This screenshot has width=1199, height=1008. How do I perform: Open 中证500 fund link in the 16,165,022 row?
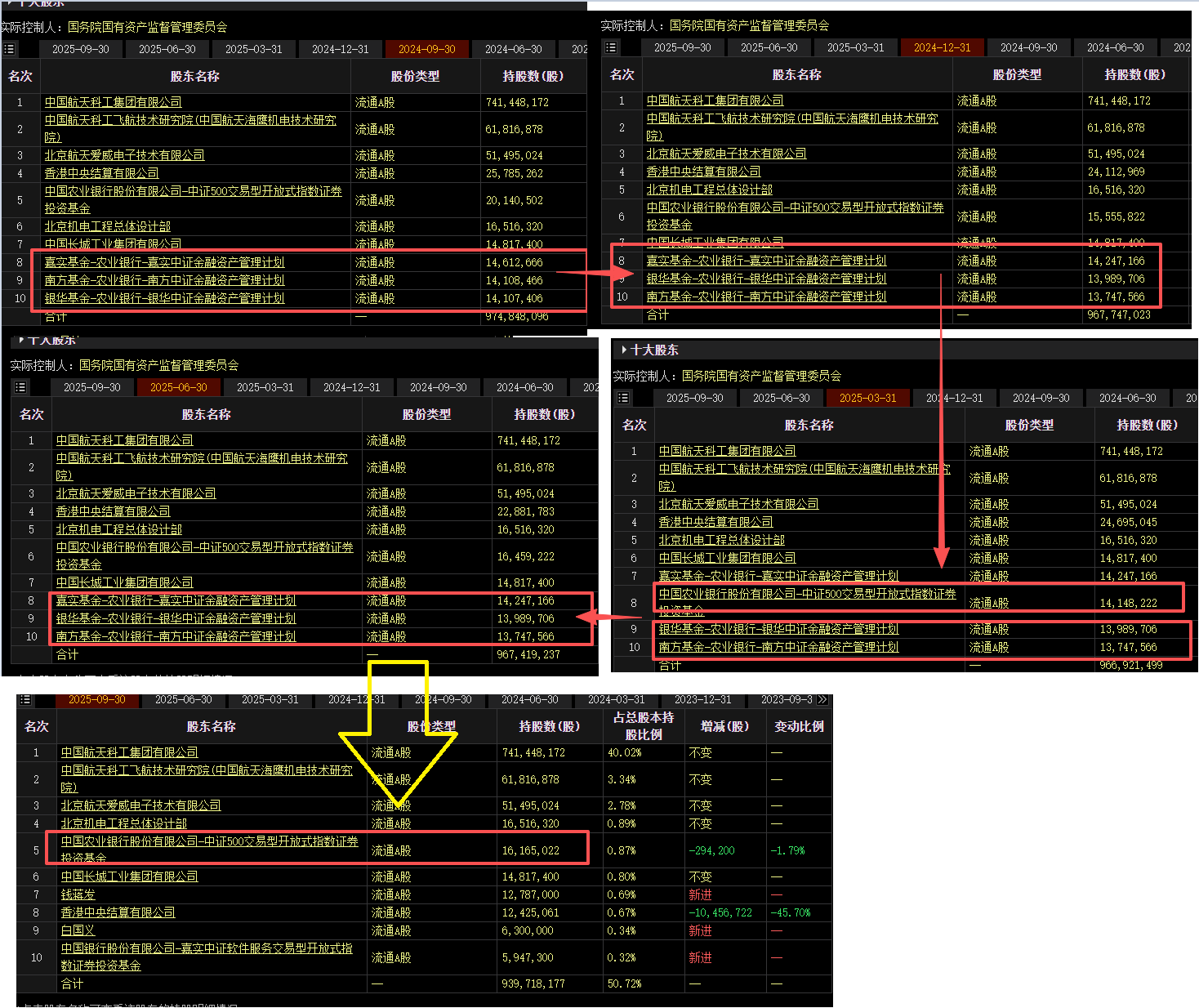point(209,850)
